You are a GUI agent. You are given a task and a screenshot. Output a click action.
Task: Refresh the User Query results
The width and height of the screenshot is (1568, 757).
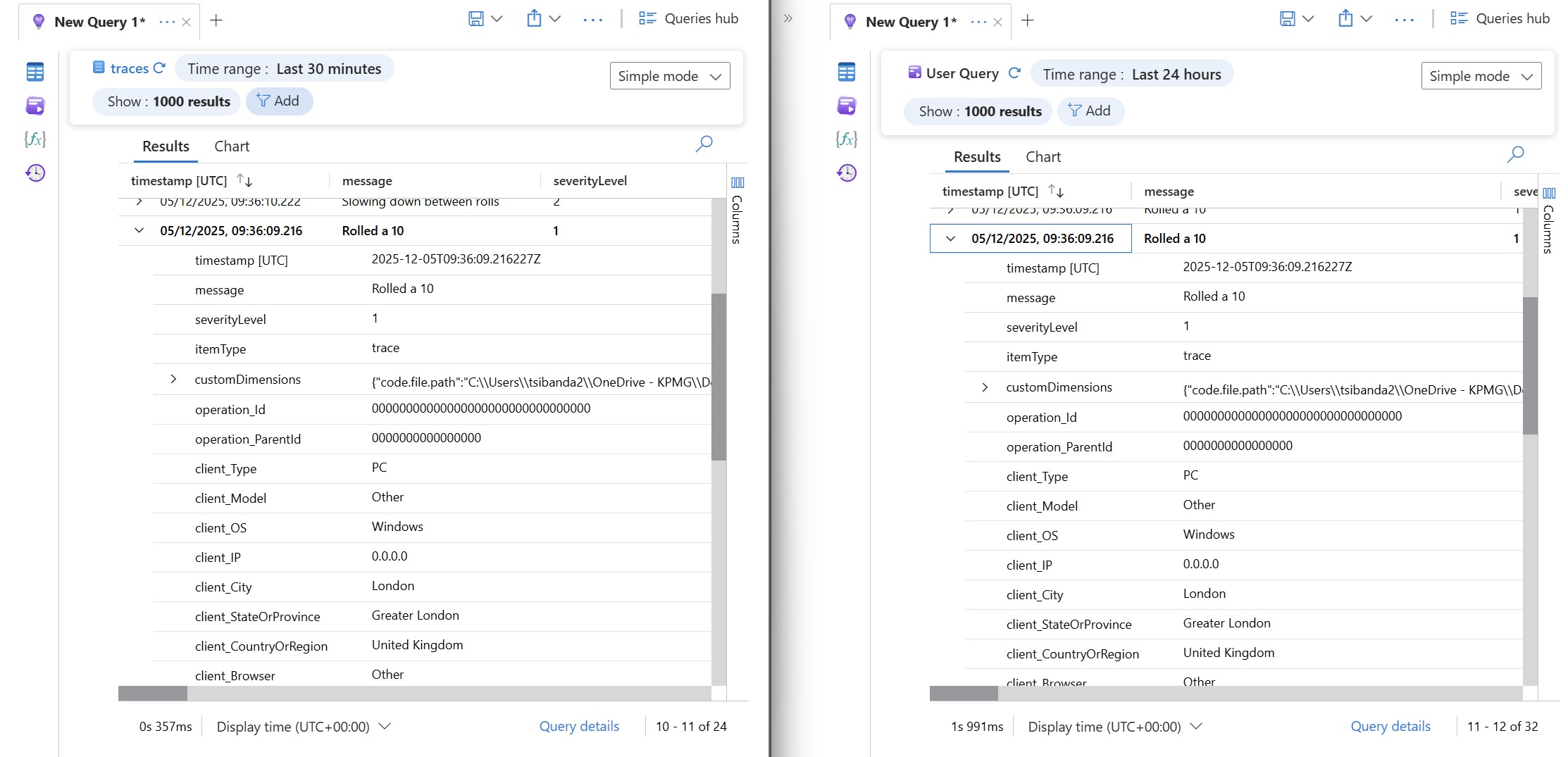click(1015, 73)
